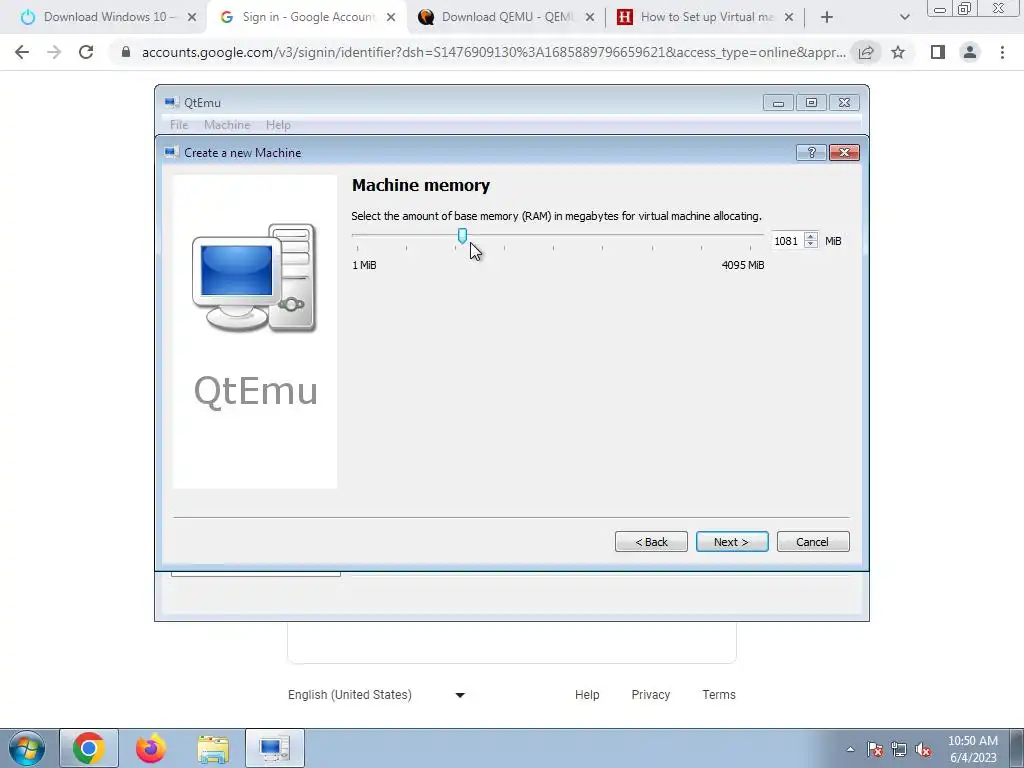Click the machine memory slider handle
Viewport: 1024px width, 768px height.
[462, 236]
